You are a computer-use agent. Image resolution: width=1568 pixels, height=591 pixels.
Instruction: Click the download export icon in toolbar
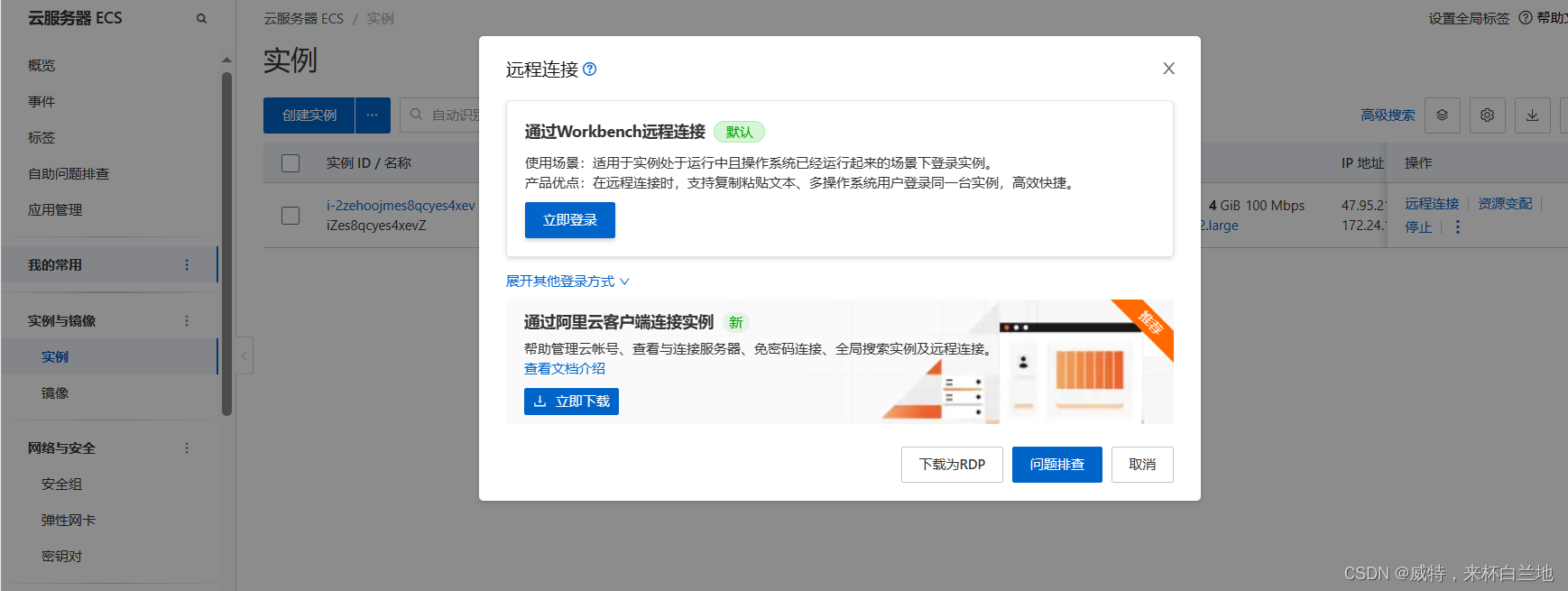(1533, 115)
